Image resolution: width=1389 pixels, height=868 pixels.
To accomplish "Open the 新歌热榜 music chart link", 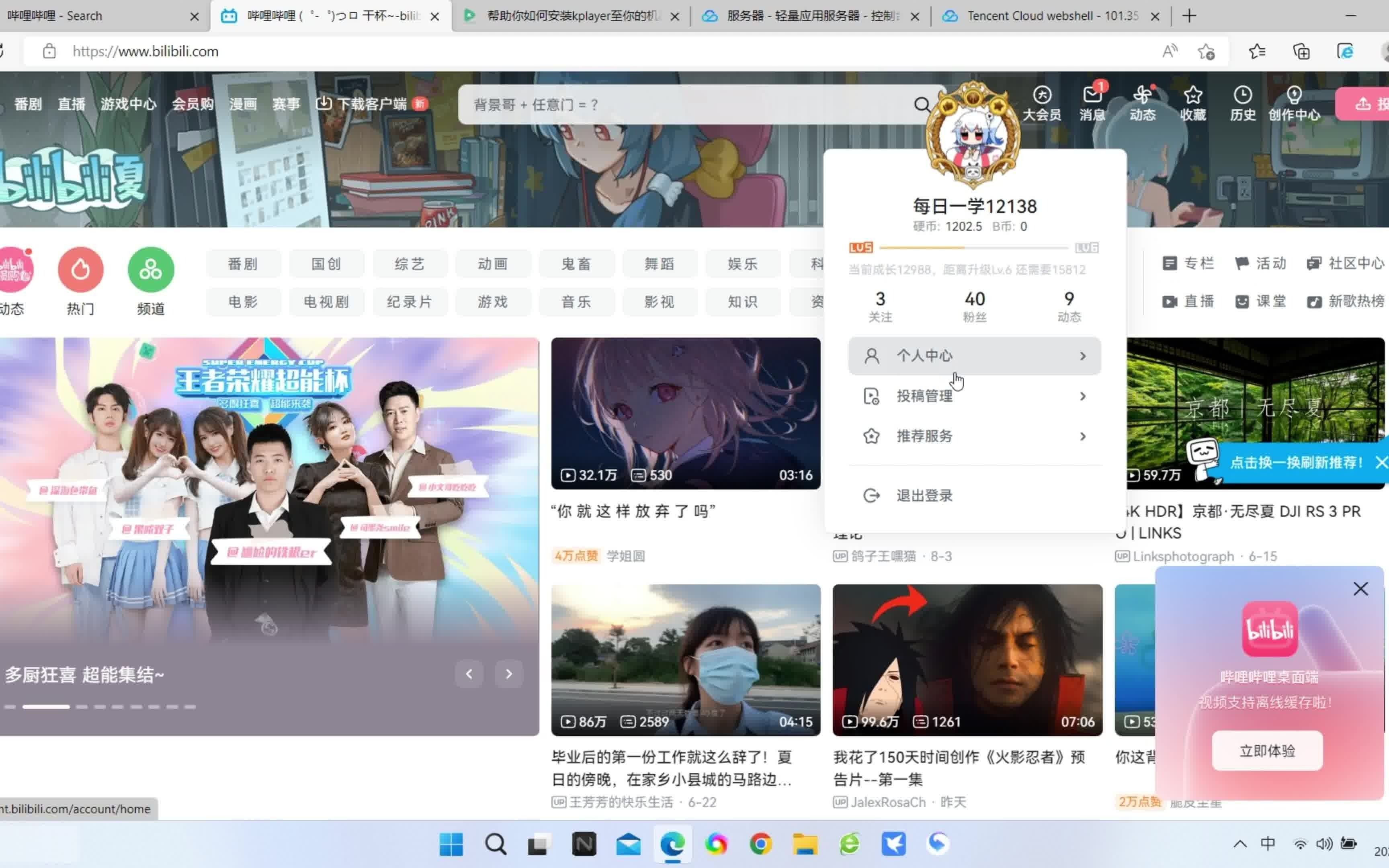I will (1345, 301).
